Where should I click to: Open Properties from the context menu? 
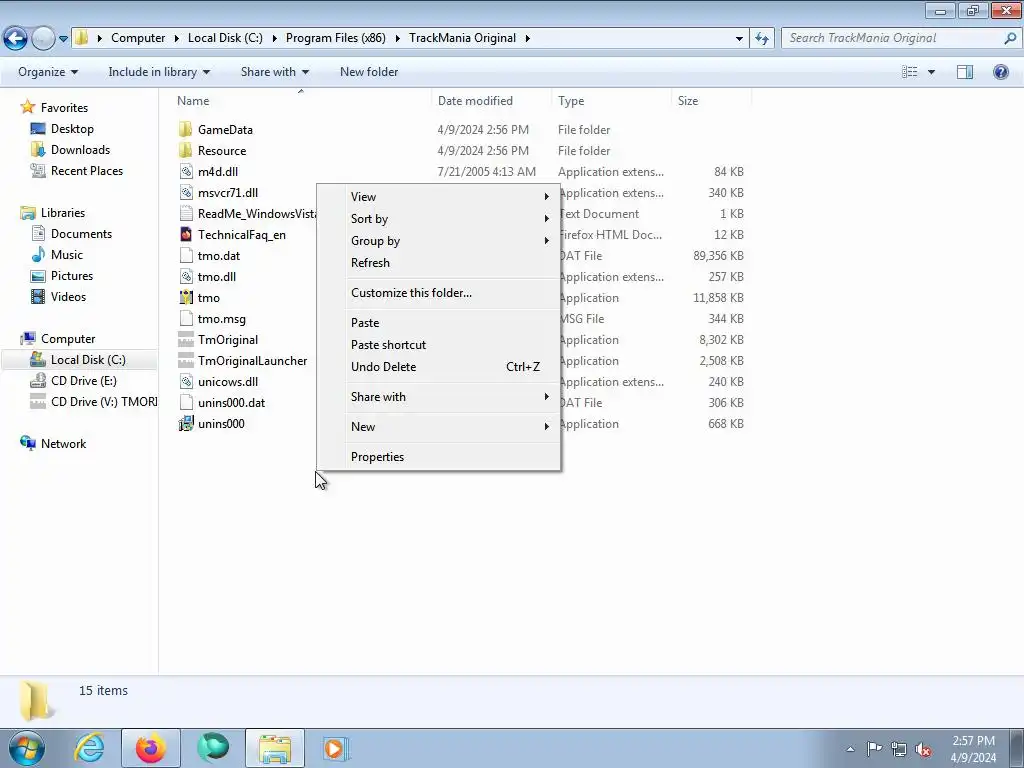(451, 456)
